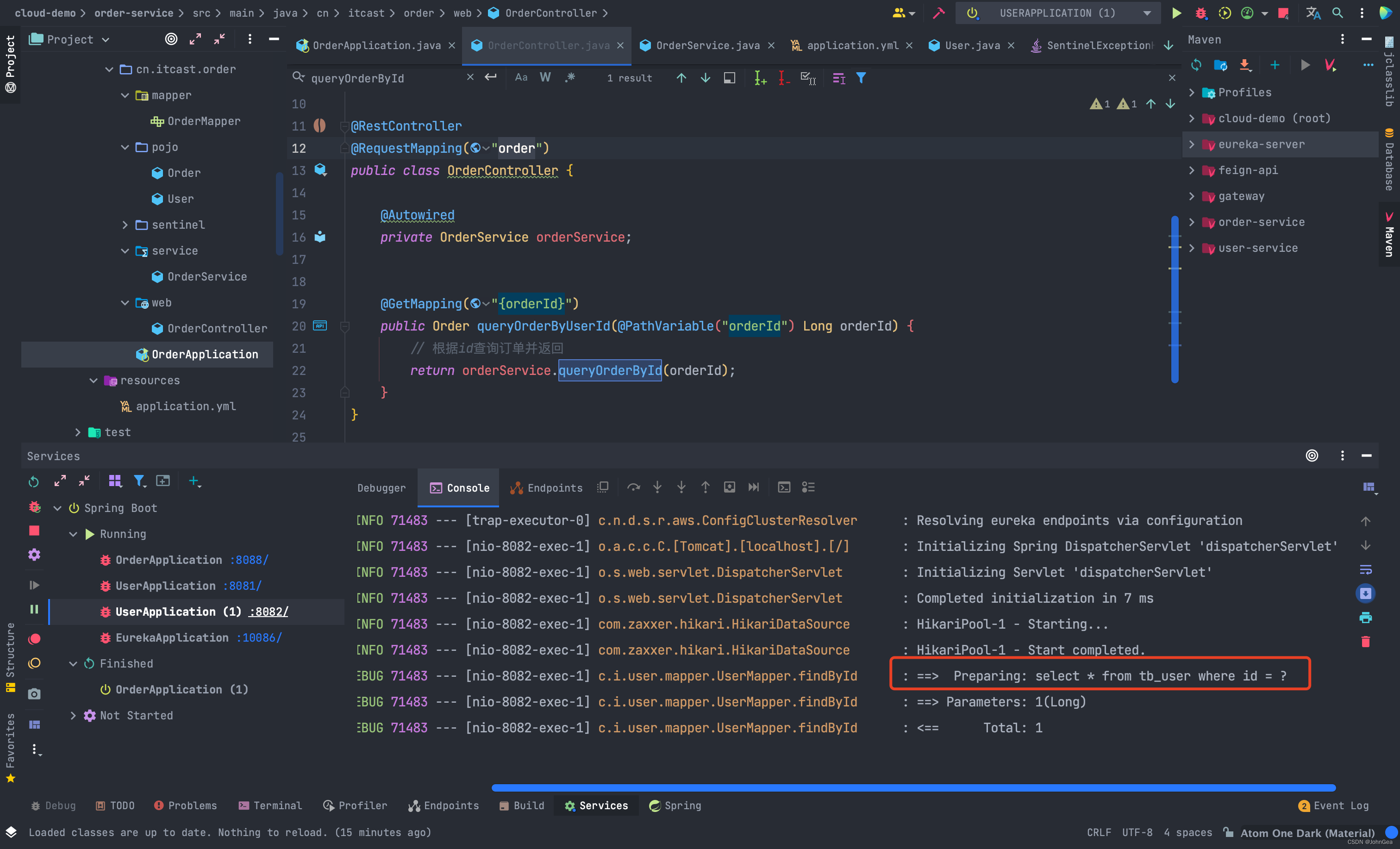Go to previous search occurrence arrow
The width and height of the screenshot is (1400, 849).
681,78
